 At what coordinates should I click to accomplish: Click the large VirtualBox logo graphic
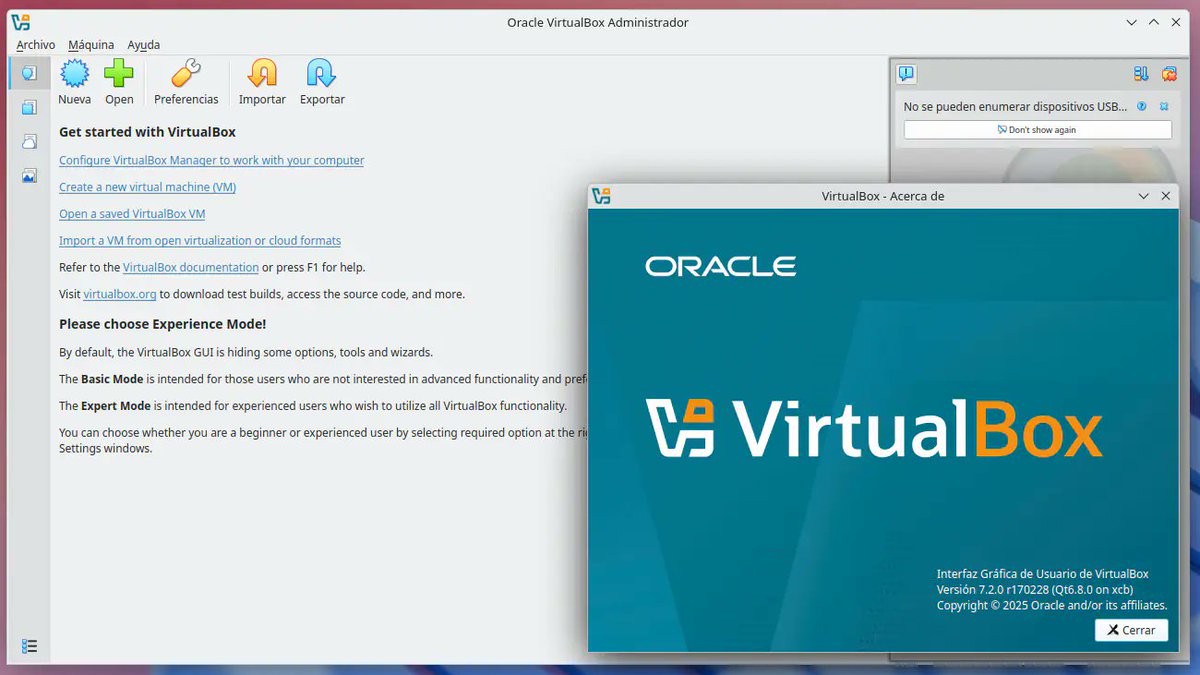pyautogui.click(x=874, y=427)
